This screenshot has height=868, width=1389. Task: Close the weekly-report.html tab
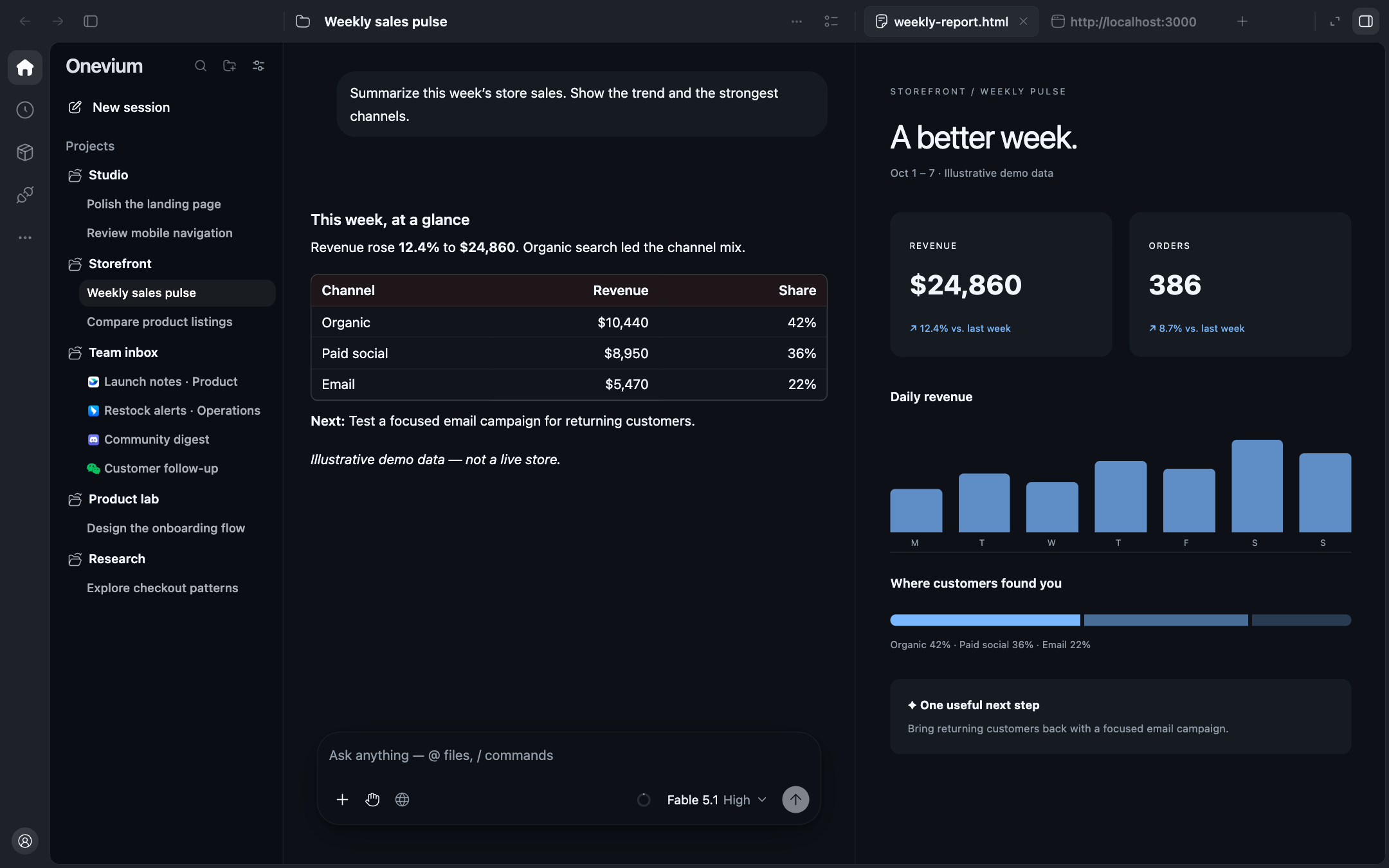[1023, 21]
